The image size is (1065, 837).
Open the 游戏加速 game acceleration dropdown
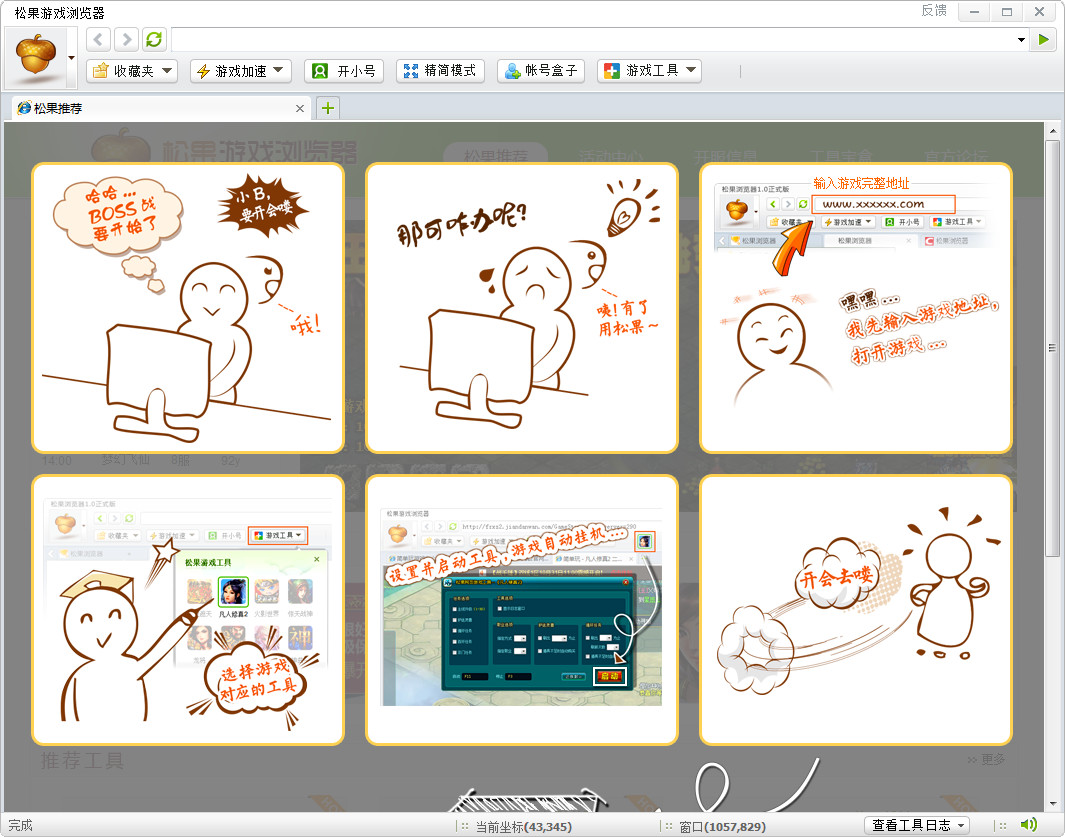point(240,71)
